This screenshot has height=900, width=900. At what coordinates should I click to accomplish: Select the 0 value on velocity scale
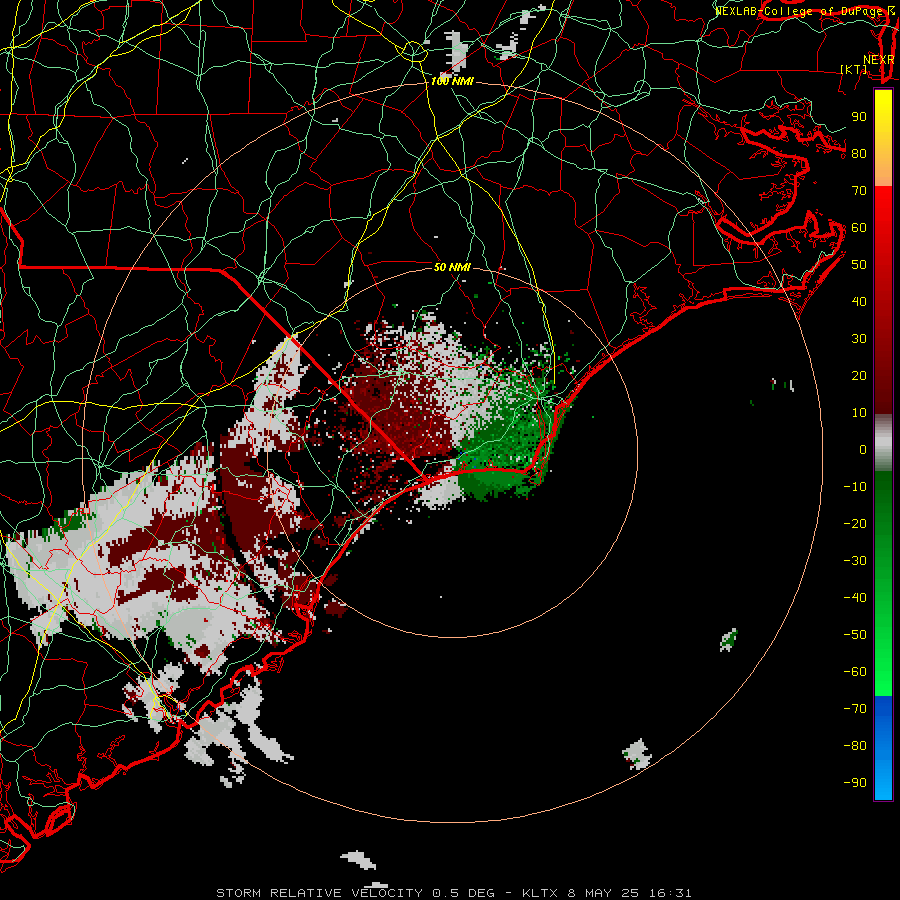tap(863, 449)
